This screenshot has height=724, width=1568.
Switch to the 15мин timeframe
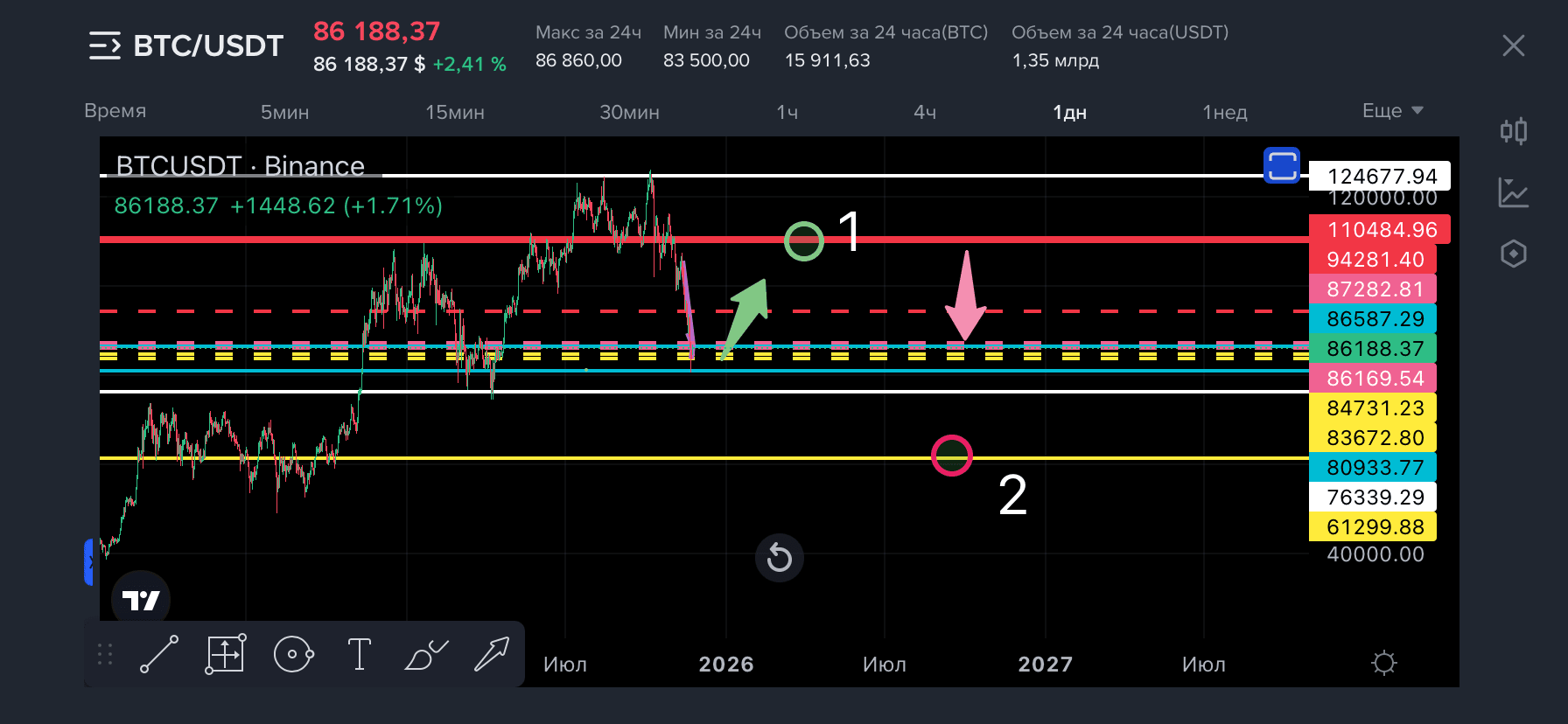click(x=455, y=112)
